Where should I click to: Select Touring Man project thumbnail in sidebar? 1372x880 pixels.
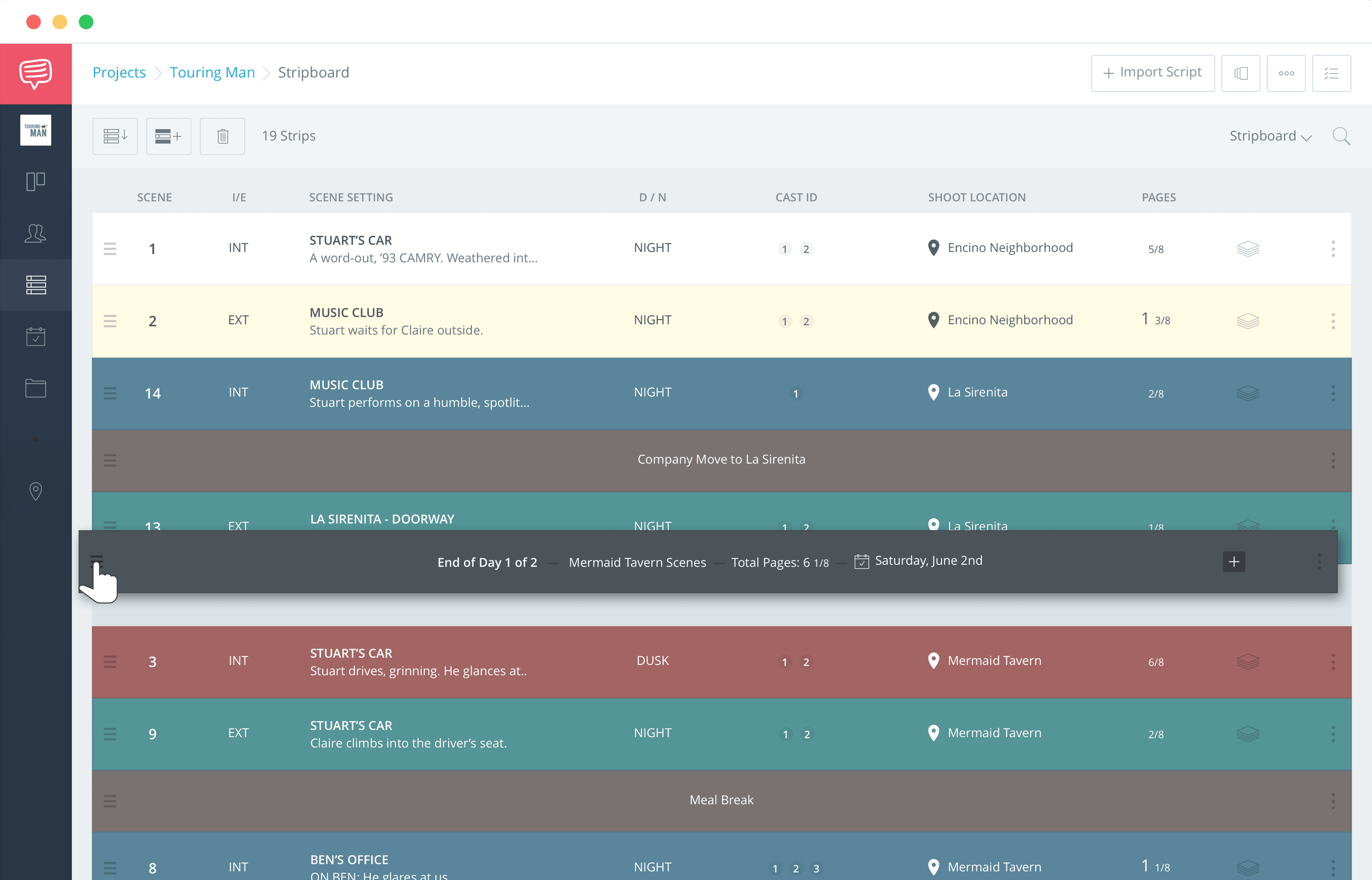(36, 130)
